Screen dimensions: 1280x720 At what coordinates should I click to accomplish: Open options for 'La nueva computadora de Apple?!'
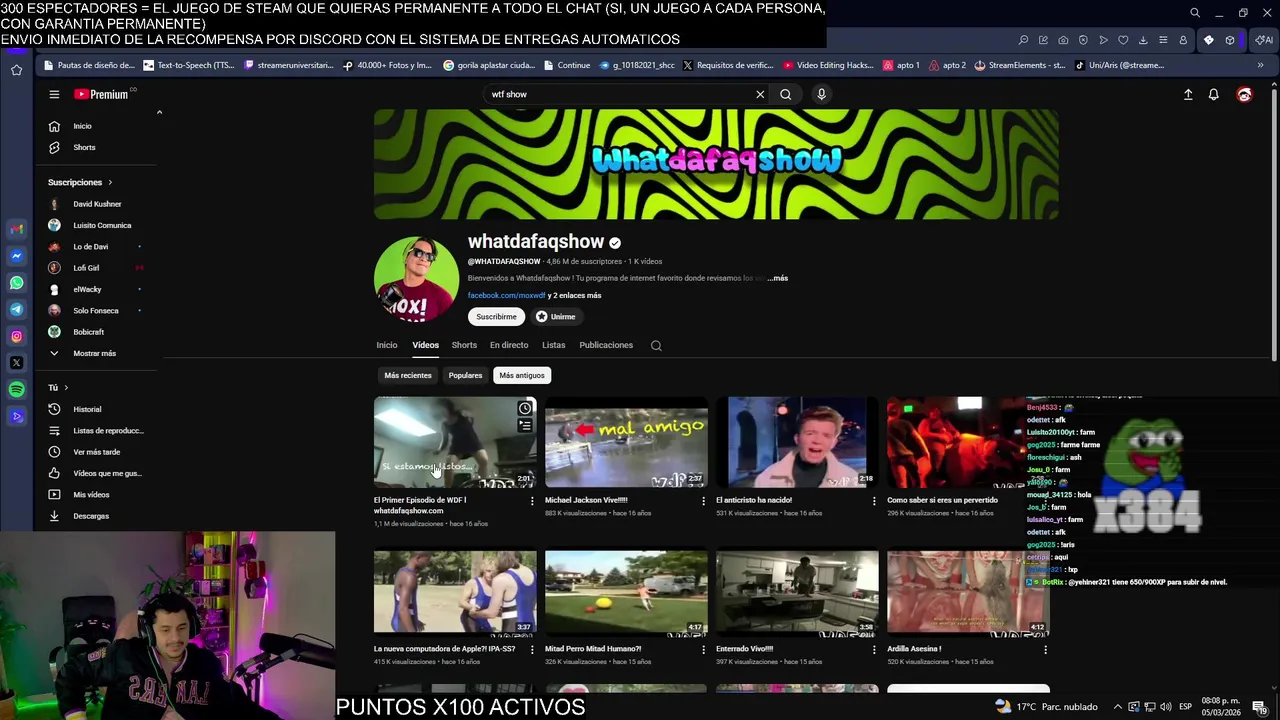pos(532,649)
